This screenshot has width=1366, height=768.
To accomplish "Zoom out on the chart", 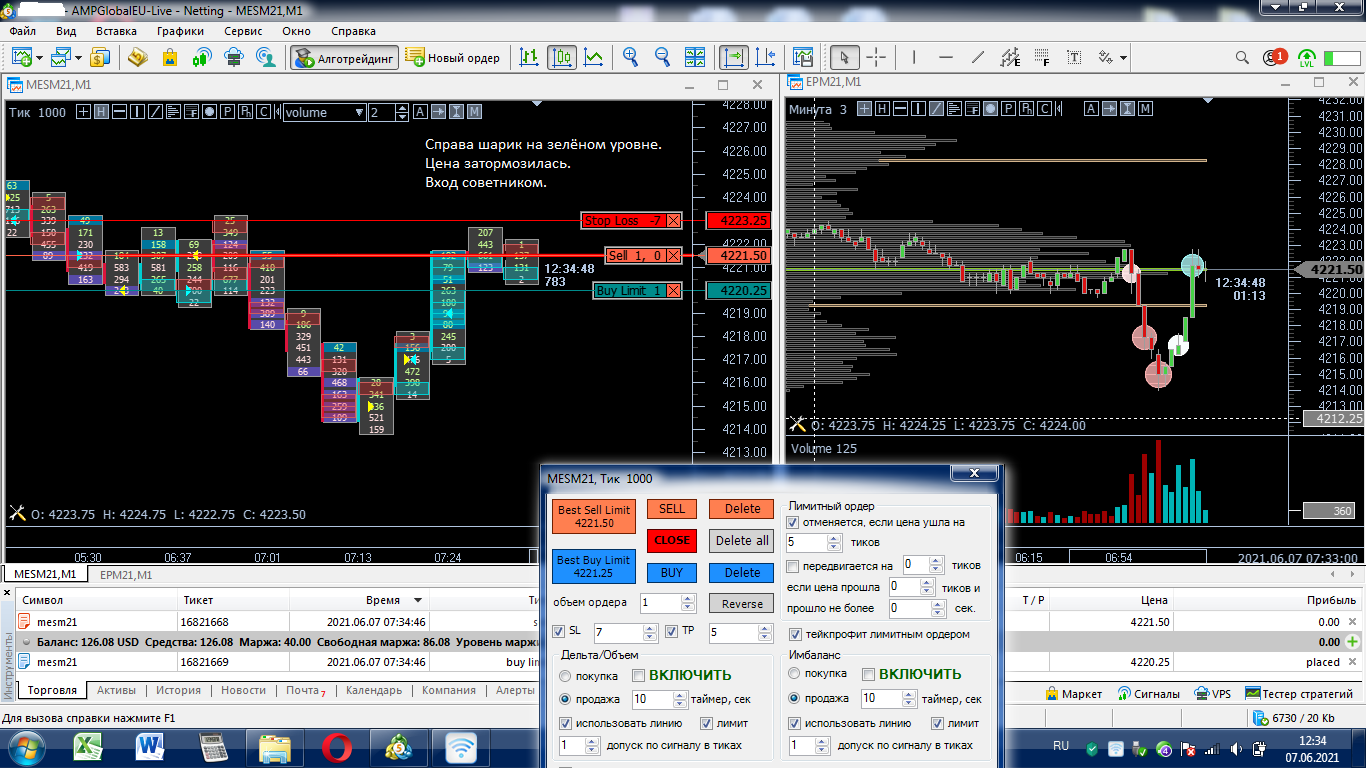I will (x=662, y=58).
